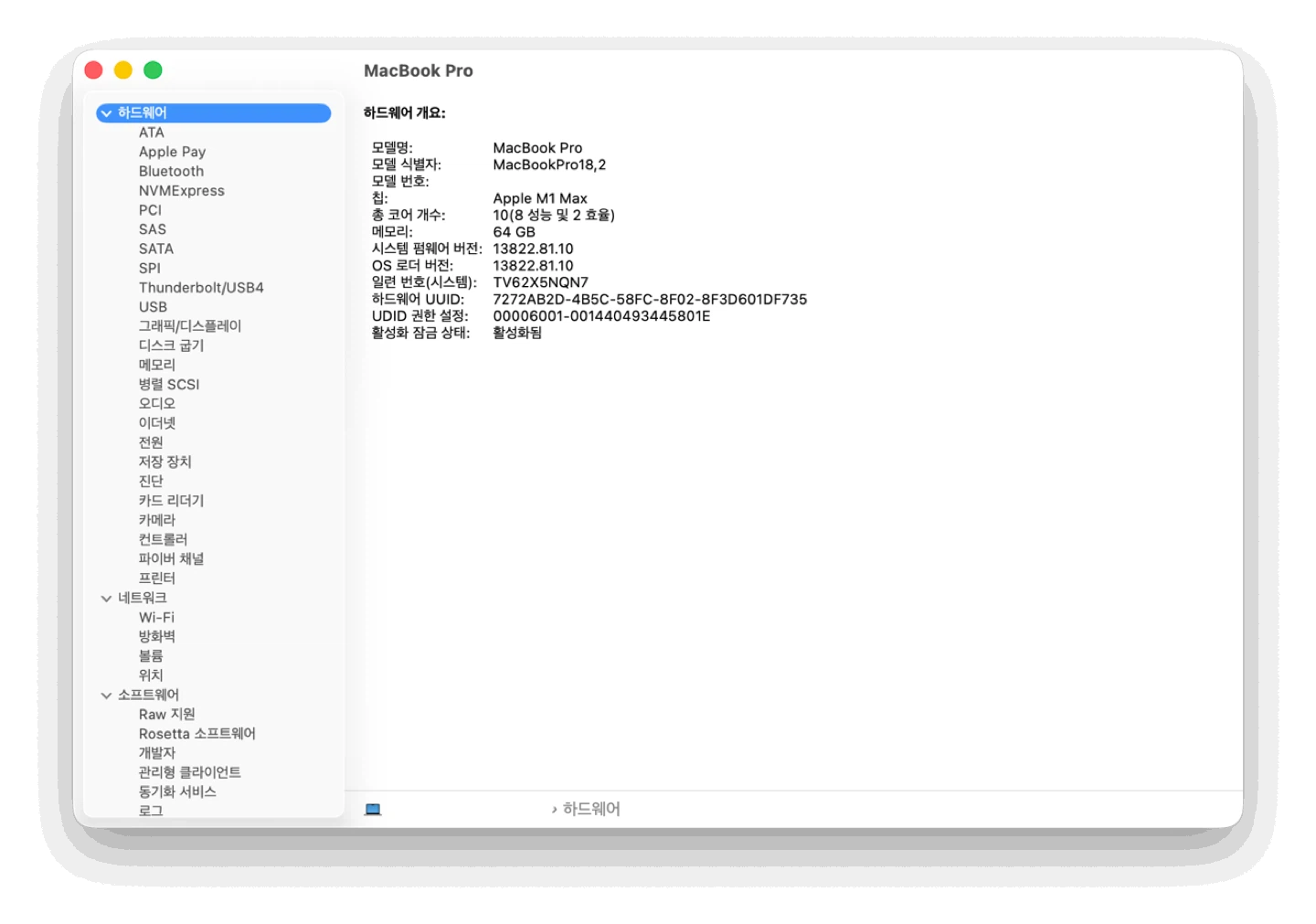Select 컨트롤러 in the sidebar
The height and width of the screenshot is (924, 1316).
(163, 539)
